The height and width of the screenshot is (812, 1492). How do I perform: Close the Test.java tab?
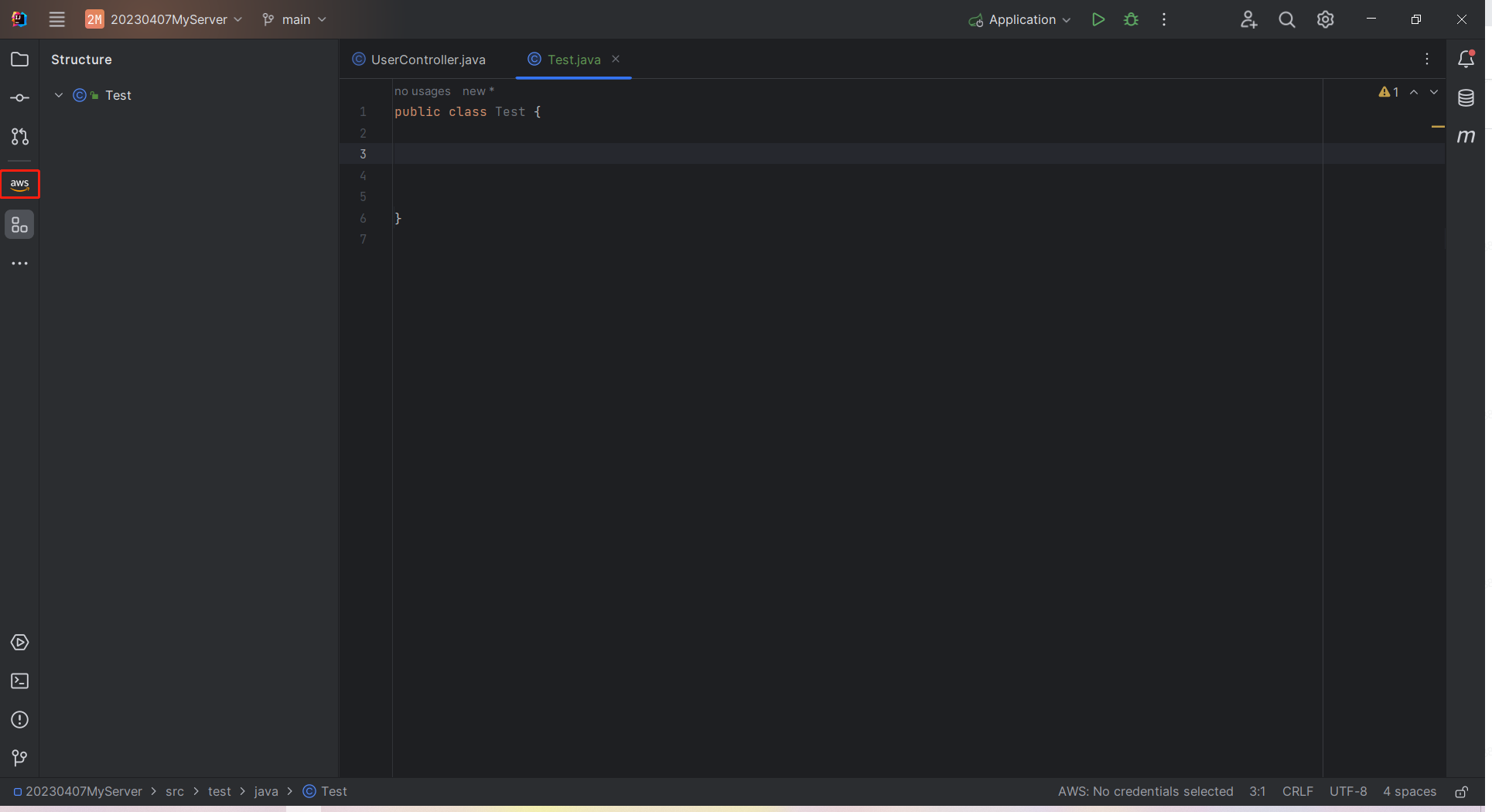point(616,60)
